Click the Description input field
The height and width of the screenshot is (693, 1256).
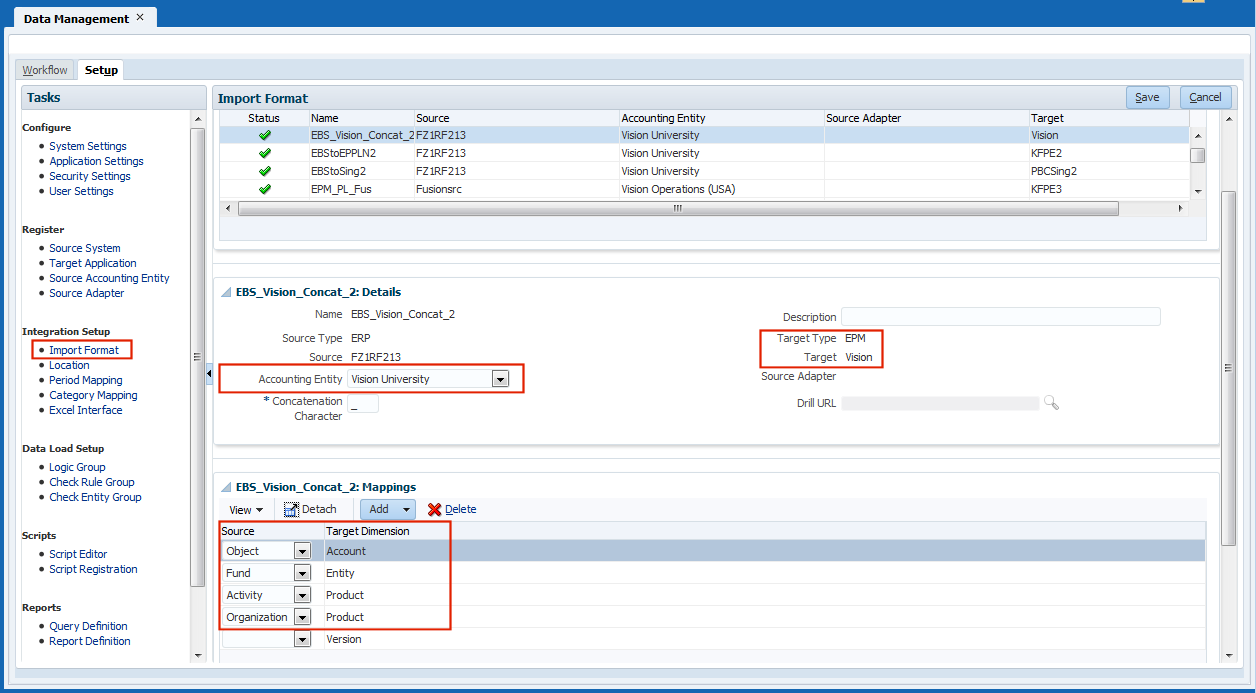1000,317
